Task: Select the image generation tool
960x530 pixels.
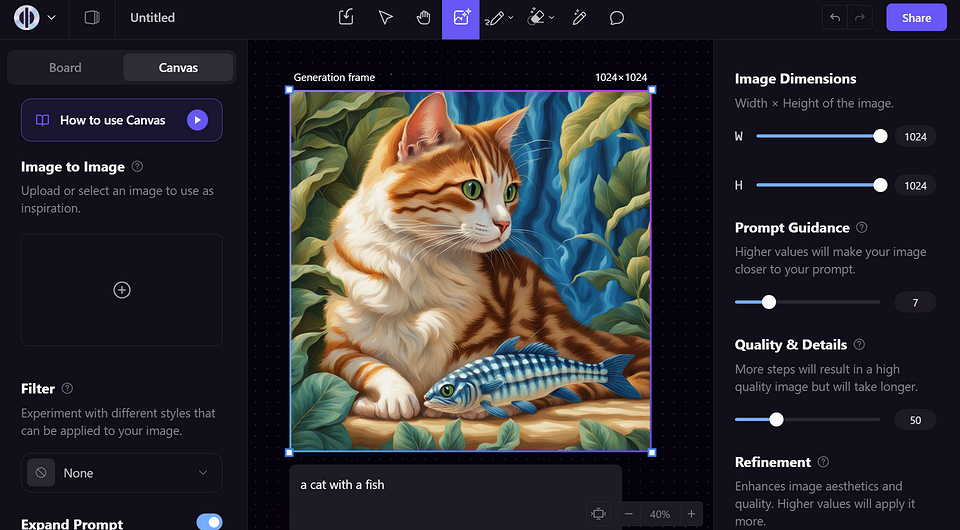Action: point(461,18)
